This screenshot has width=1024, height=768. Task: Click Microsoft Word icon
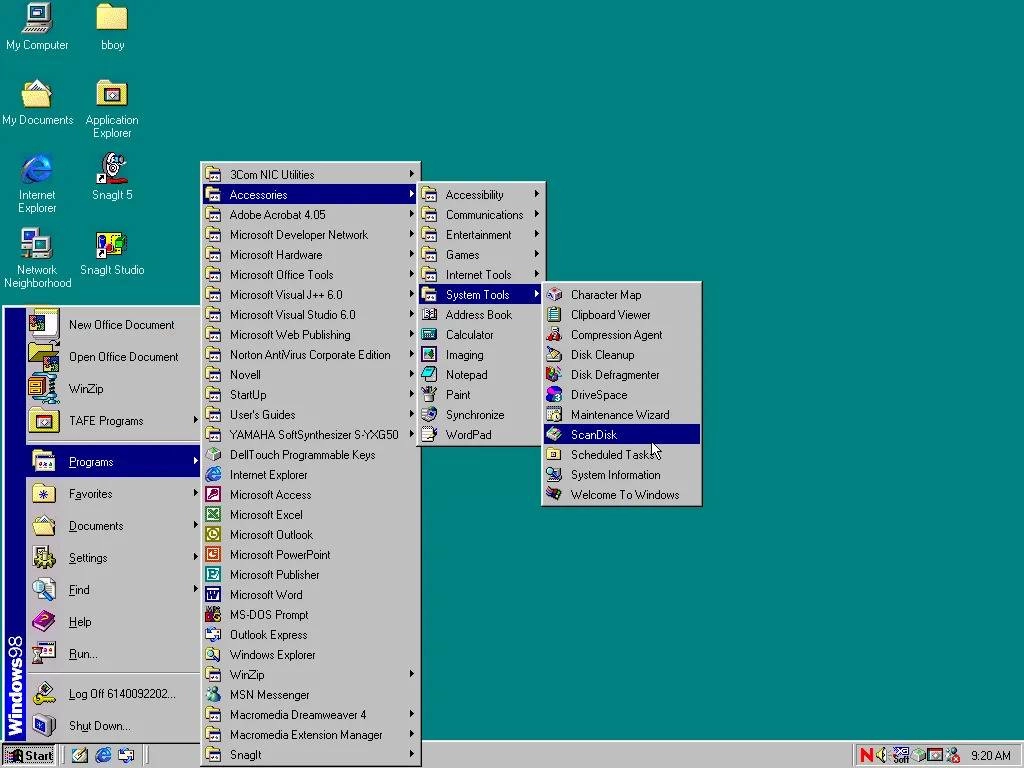[213, 594]
